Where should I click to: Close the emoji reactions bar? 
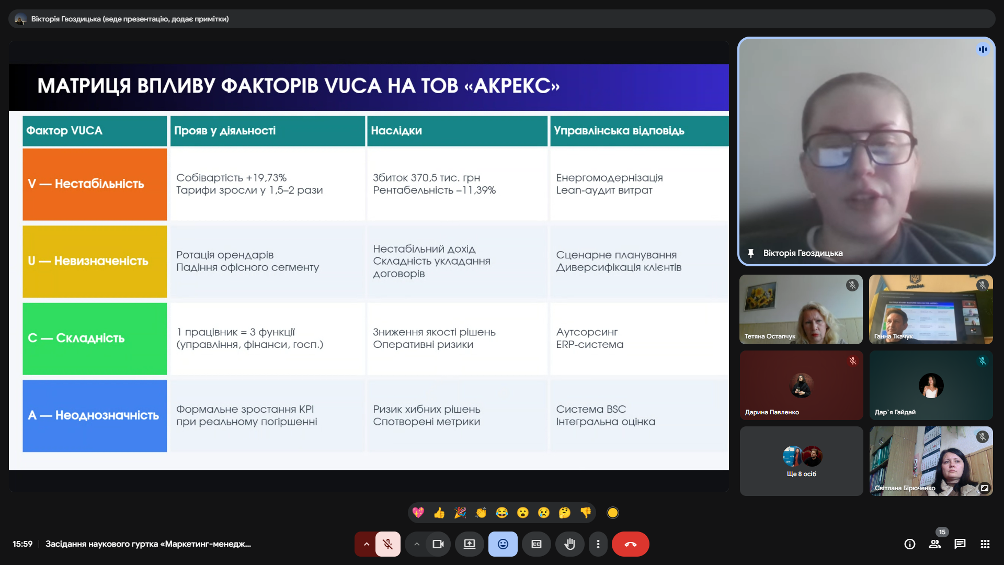click(x=503, y=544)
